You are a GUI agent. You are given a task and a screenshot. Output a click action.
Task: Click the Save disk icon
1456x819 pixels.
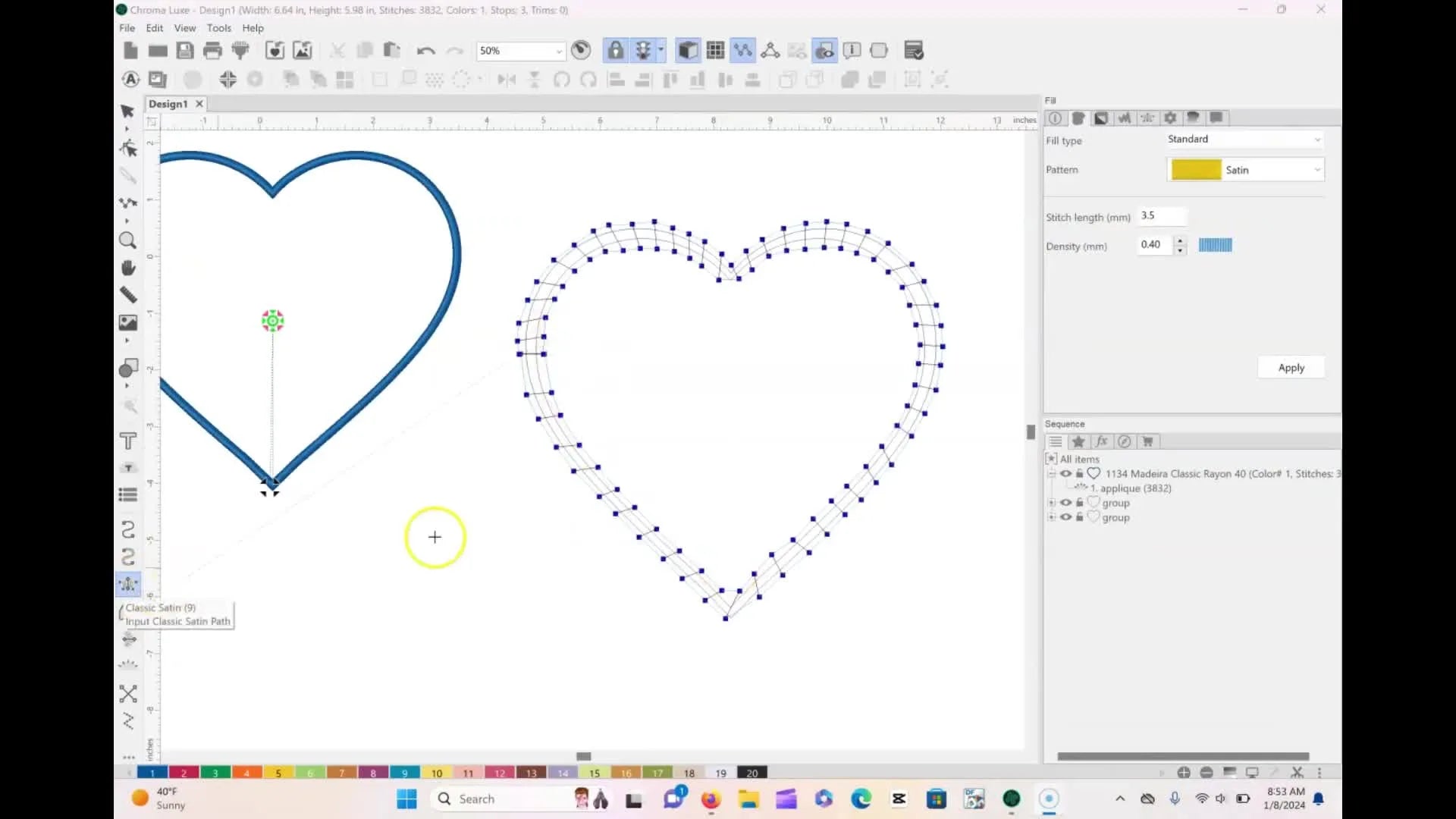coord(185,51)
